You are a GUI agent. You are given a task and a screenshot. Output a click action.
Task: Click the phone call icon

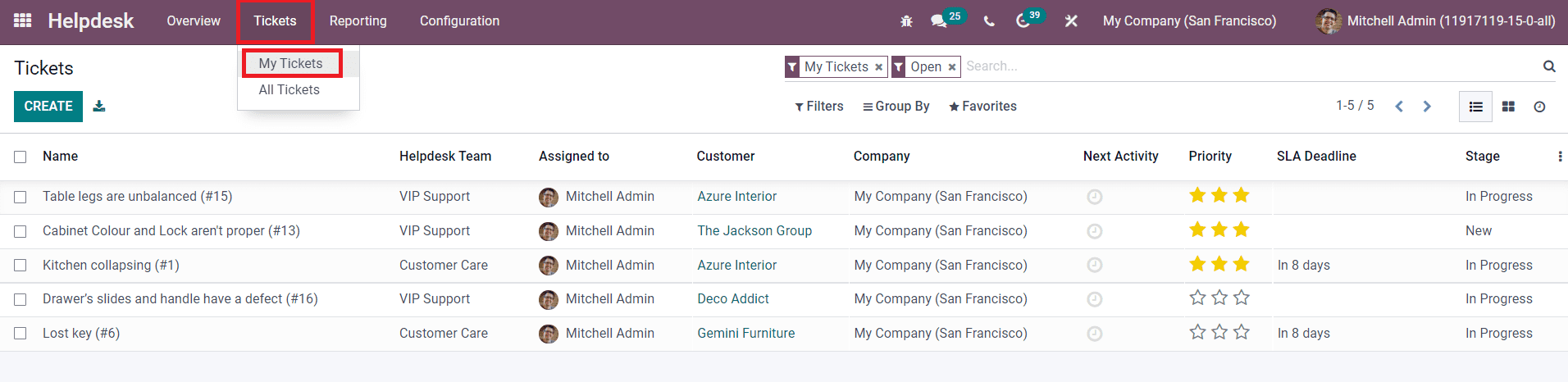point(989,21)
